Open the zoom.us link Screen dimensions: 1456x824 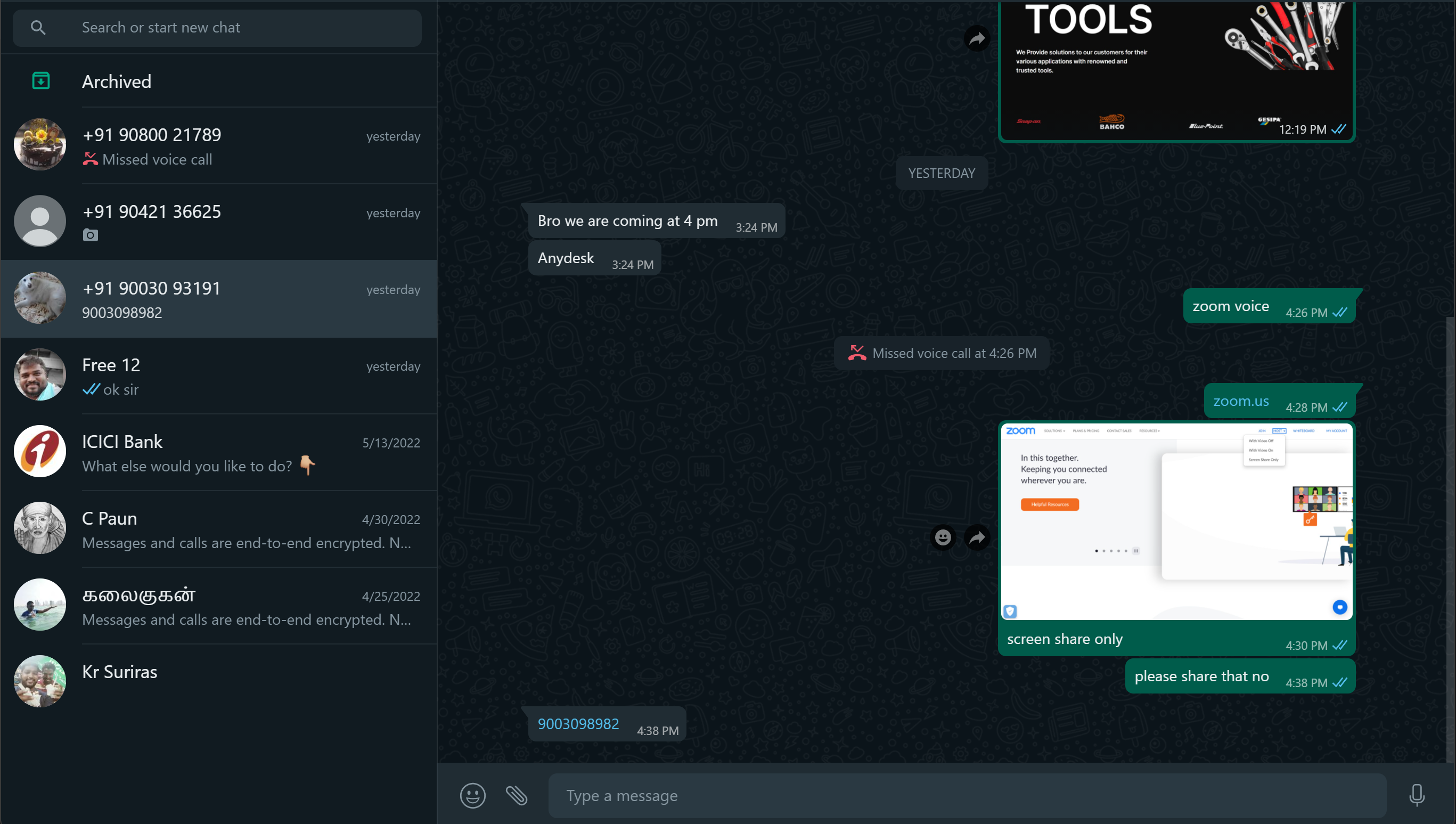click(x=1240, y=401)
